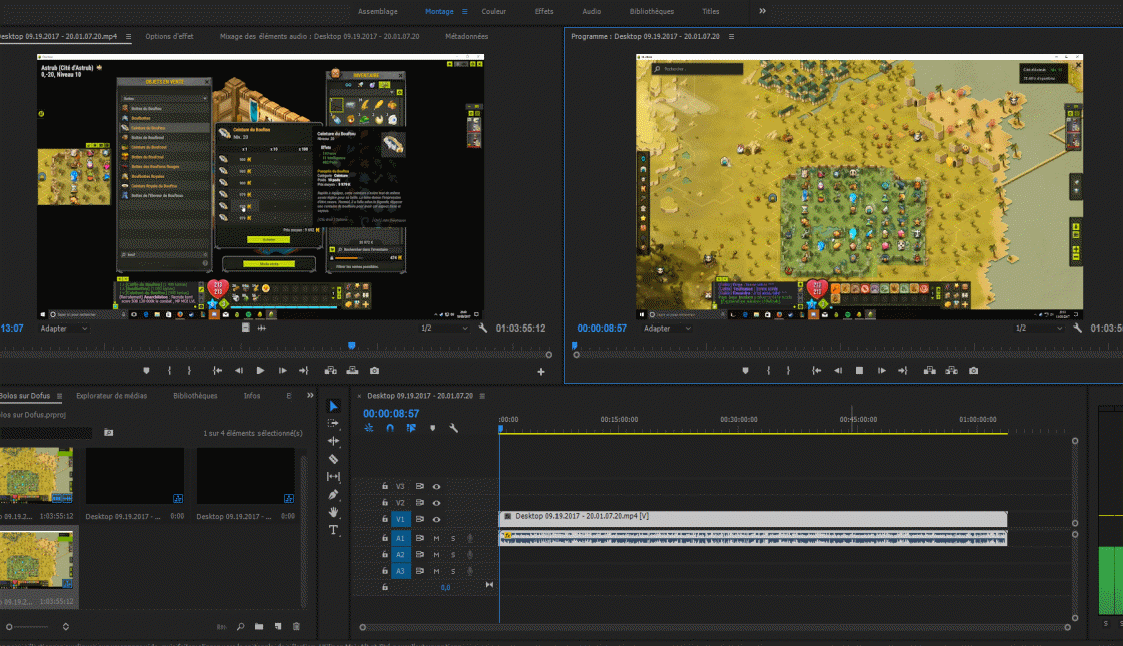Toggle V2 track output eye
1123x646 pixels.
[436, 503]
